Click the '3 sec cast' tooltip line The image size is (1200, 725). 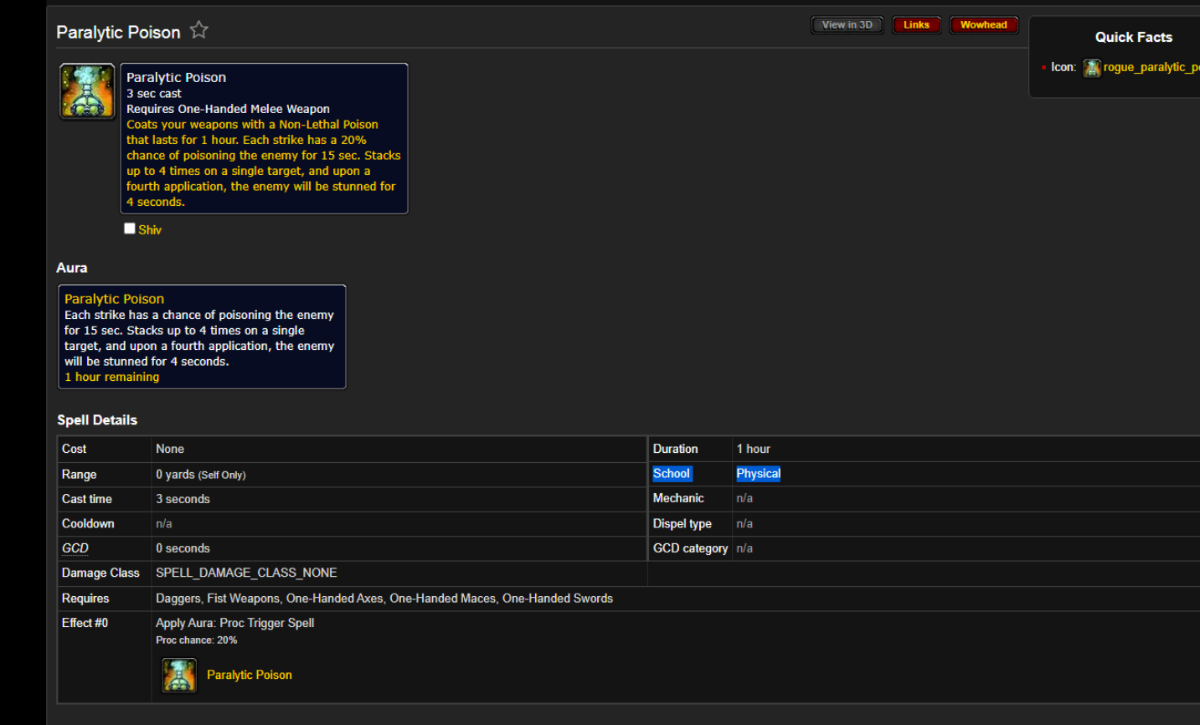point(154,93)
